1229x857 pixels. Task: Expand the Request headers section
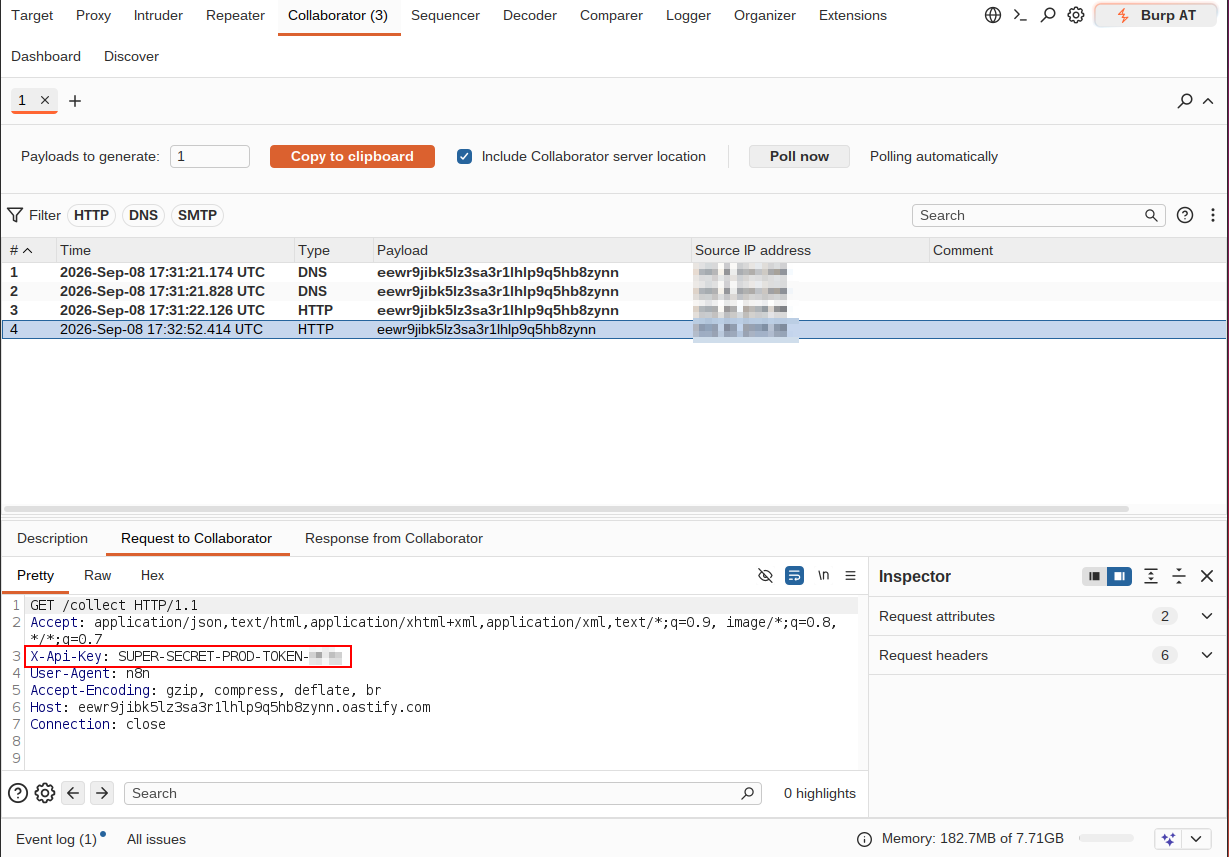click(1046, 655)
